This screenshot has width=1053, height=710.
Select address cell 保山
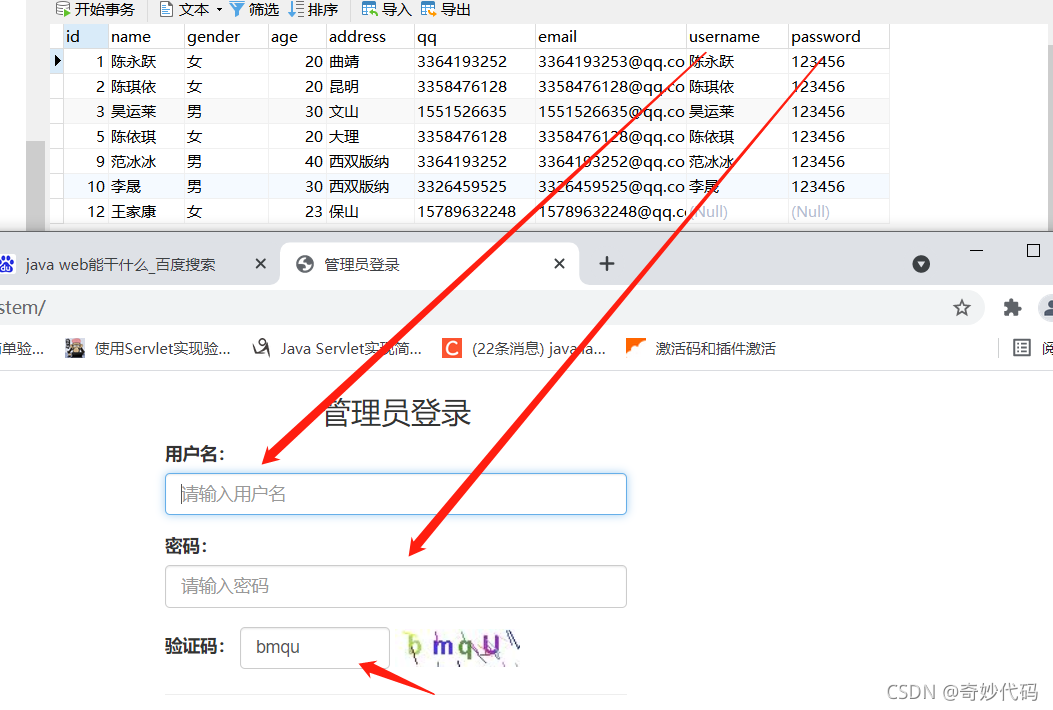point(370,212)
